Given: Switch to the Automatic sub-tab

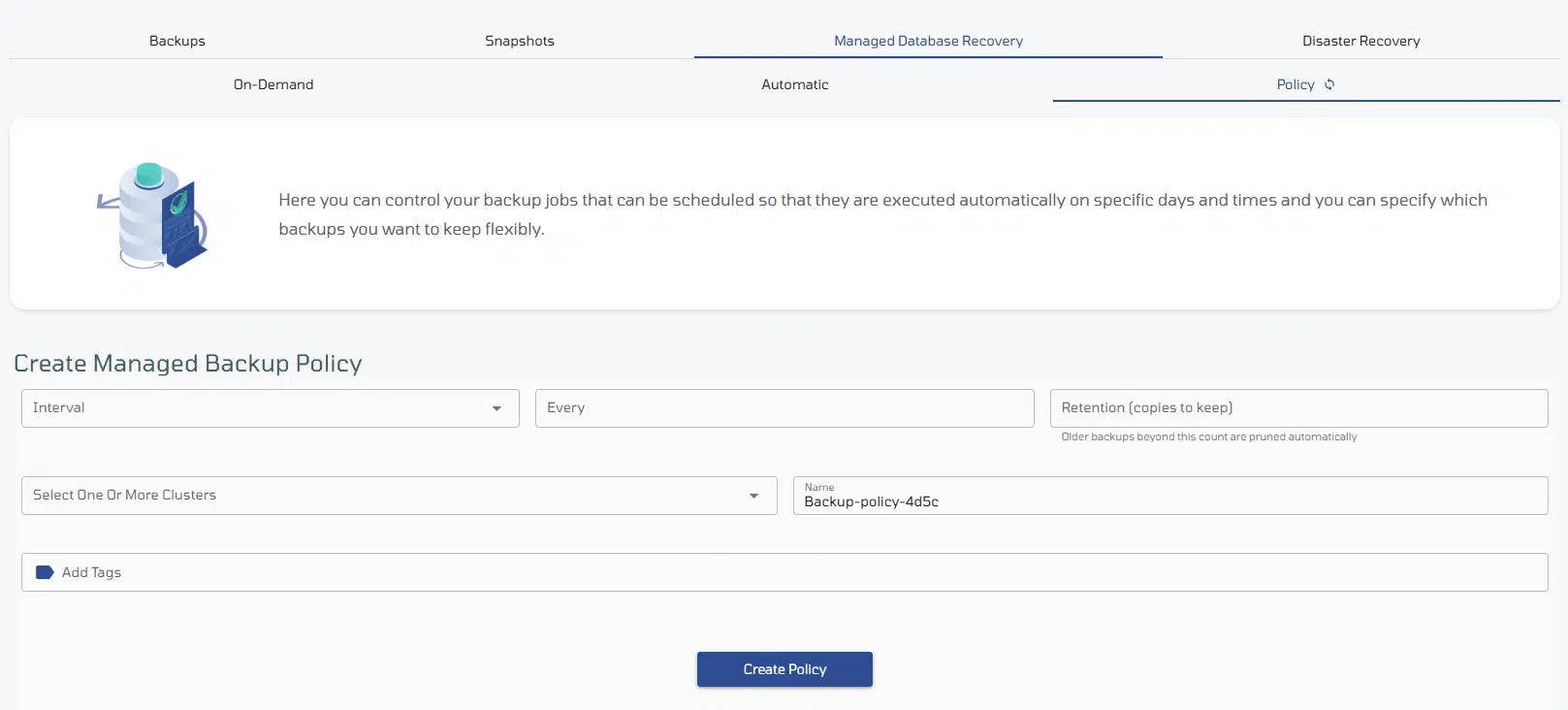Looking at the screenshot, I should tap(795, 84).
